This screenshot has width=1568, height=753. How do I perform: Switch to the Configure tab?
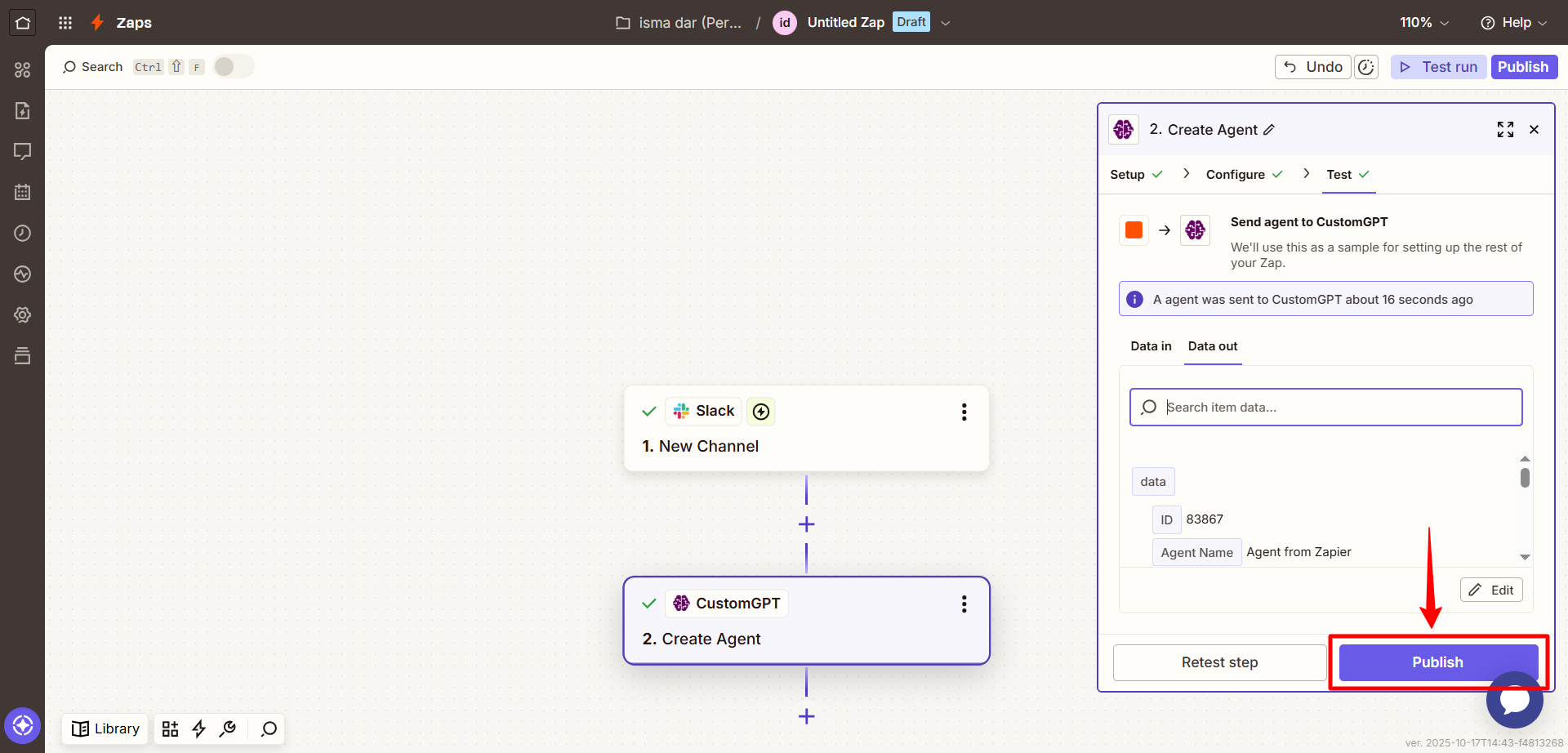(1244, 175)
